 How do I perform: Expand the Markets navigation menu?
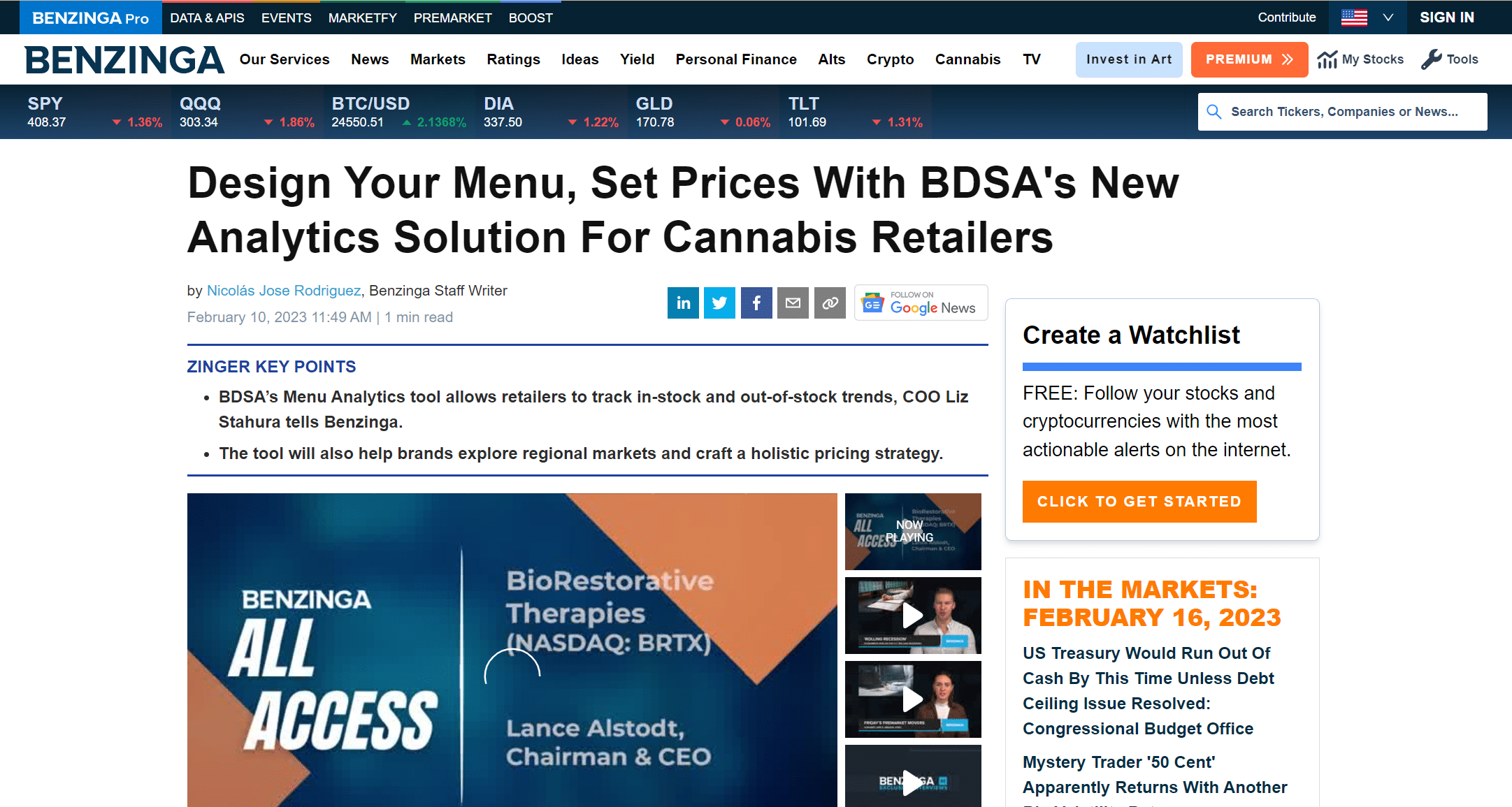click(x=438, y=59)
